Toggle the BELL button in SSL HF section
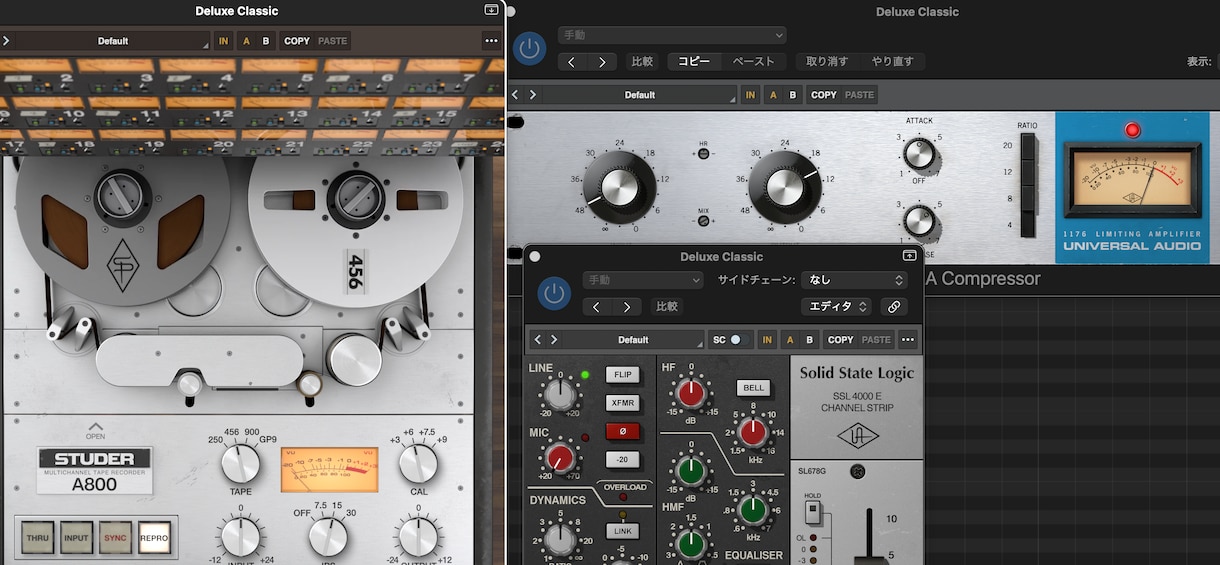Screen dimensions: 1220x565 [x=753, y=388]
